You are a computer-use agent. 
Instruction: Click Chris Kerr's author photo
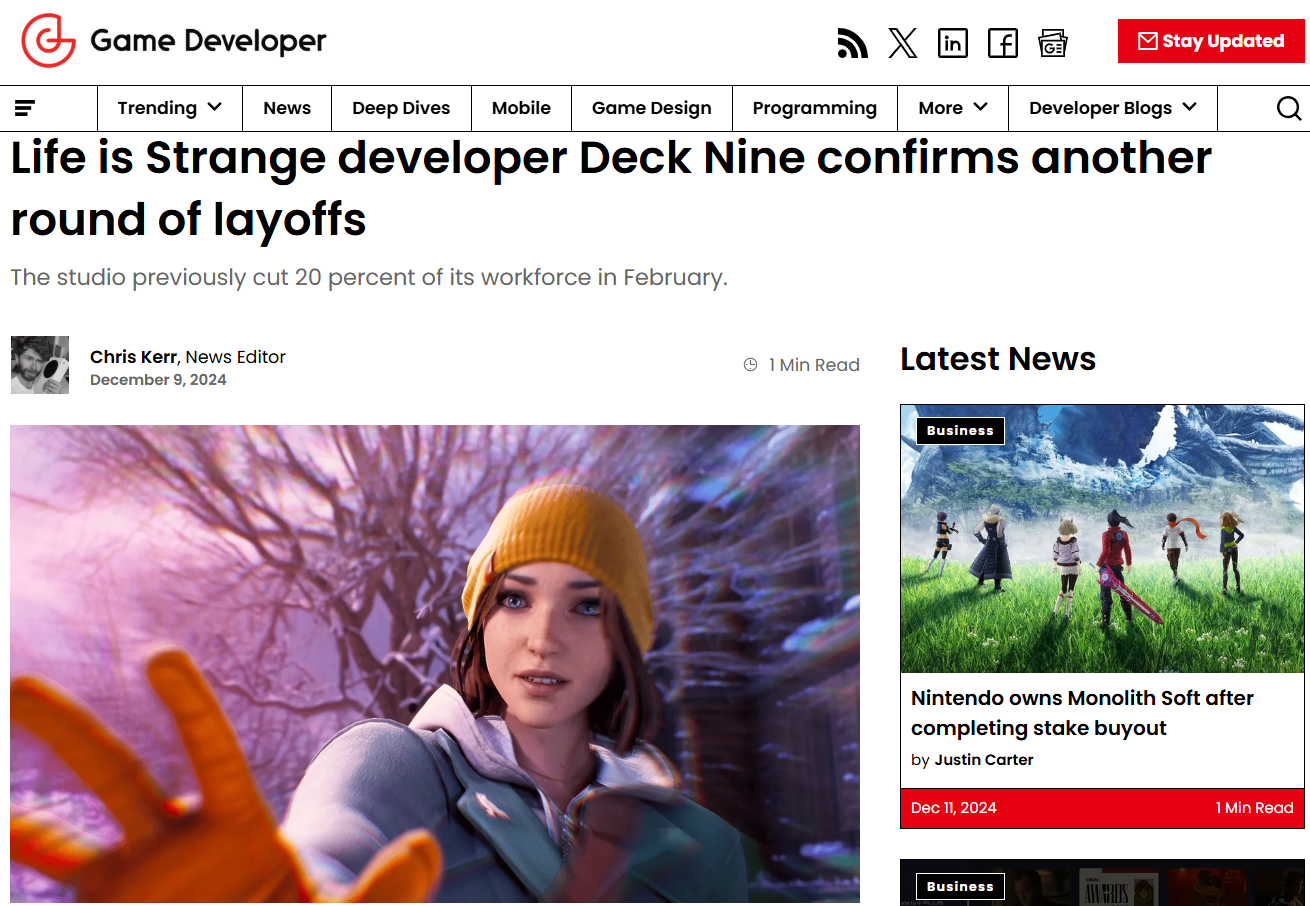[x=40, y=365]
